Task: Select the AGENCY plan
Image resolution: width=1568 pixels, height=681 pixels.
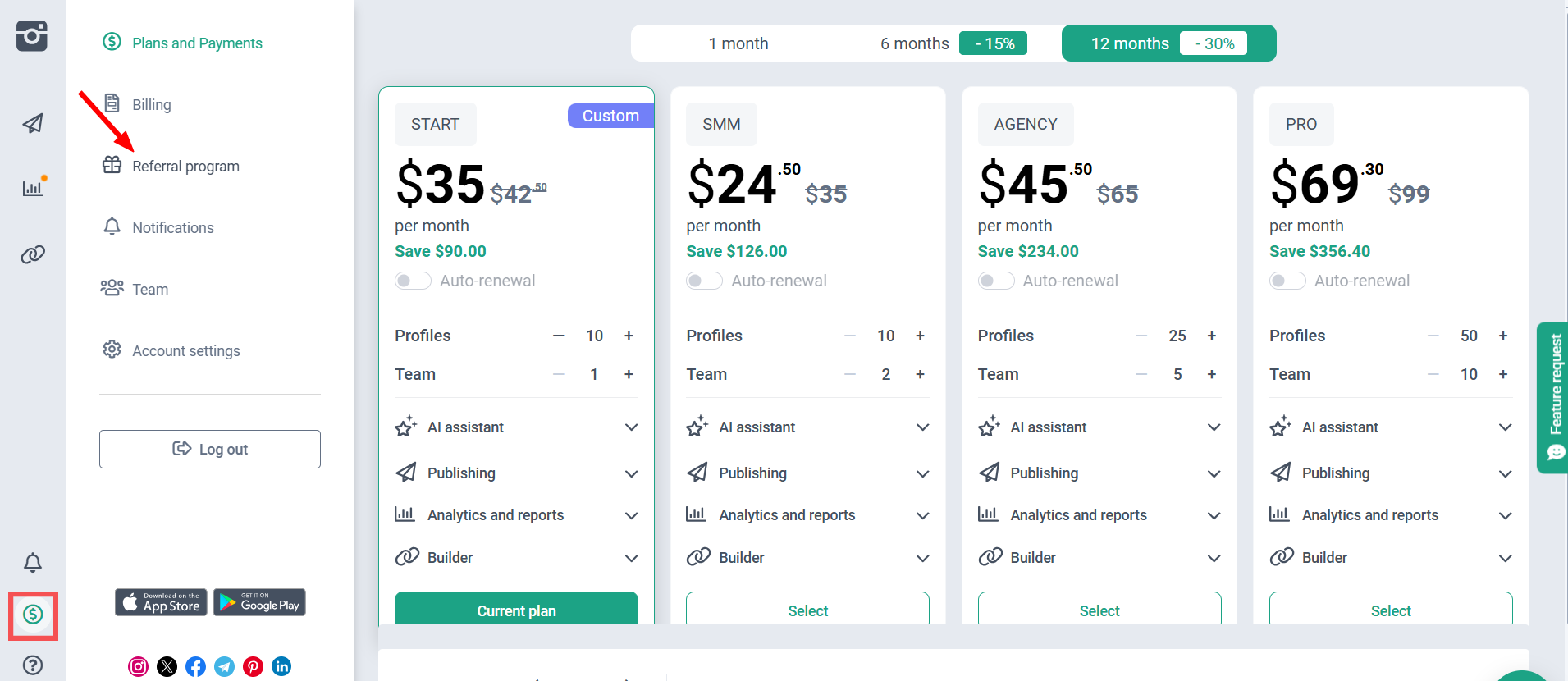Action: (1099, 610)
